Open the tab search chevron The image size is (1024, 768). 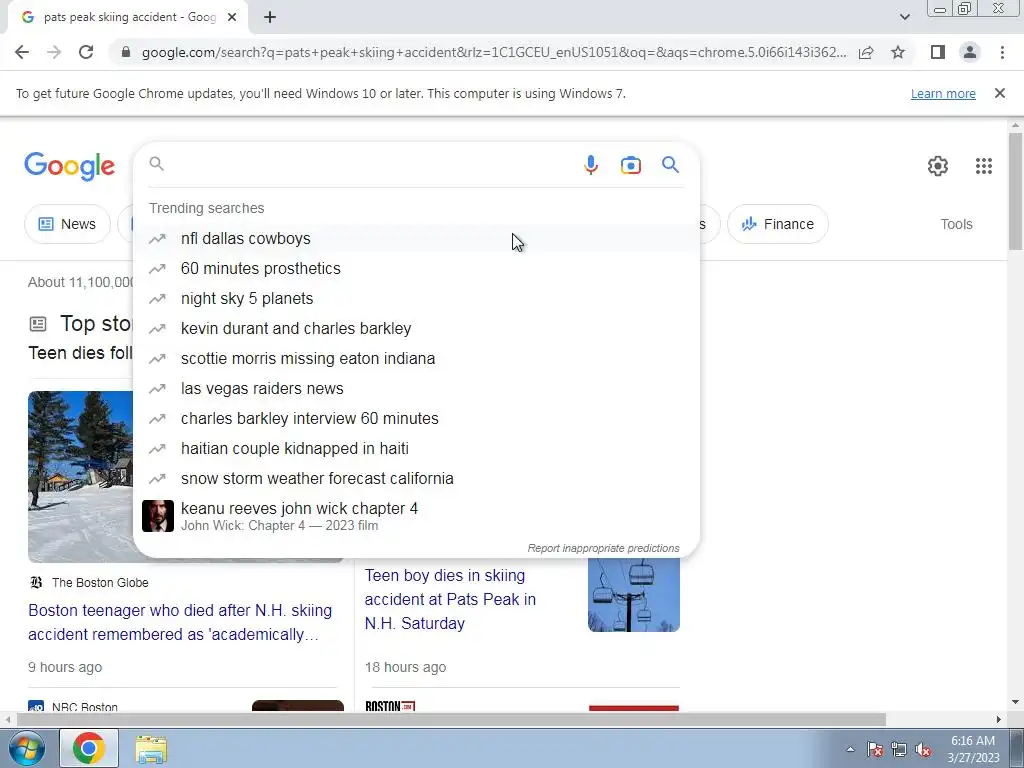point(904,18)
